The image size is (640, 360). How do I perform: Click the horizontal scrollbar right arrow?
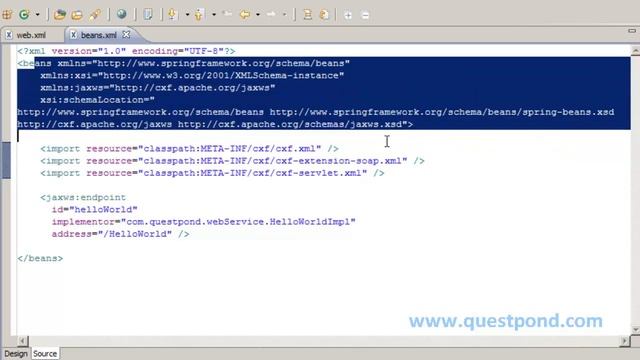624,340
